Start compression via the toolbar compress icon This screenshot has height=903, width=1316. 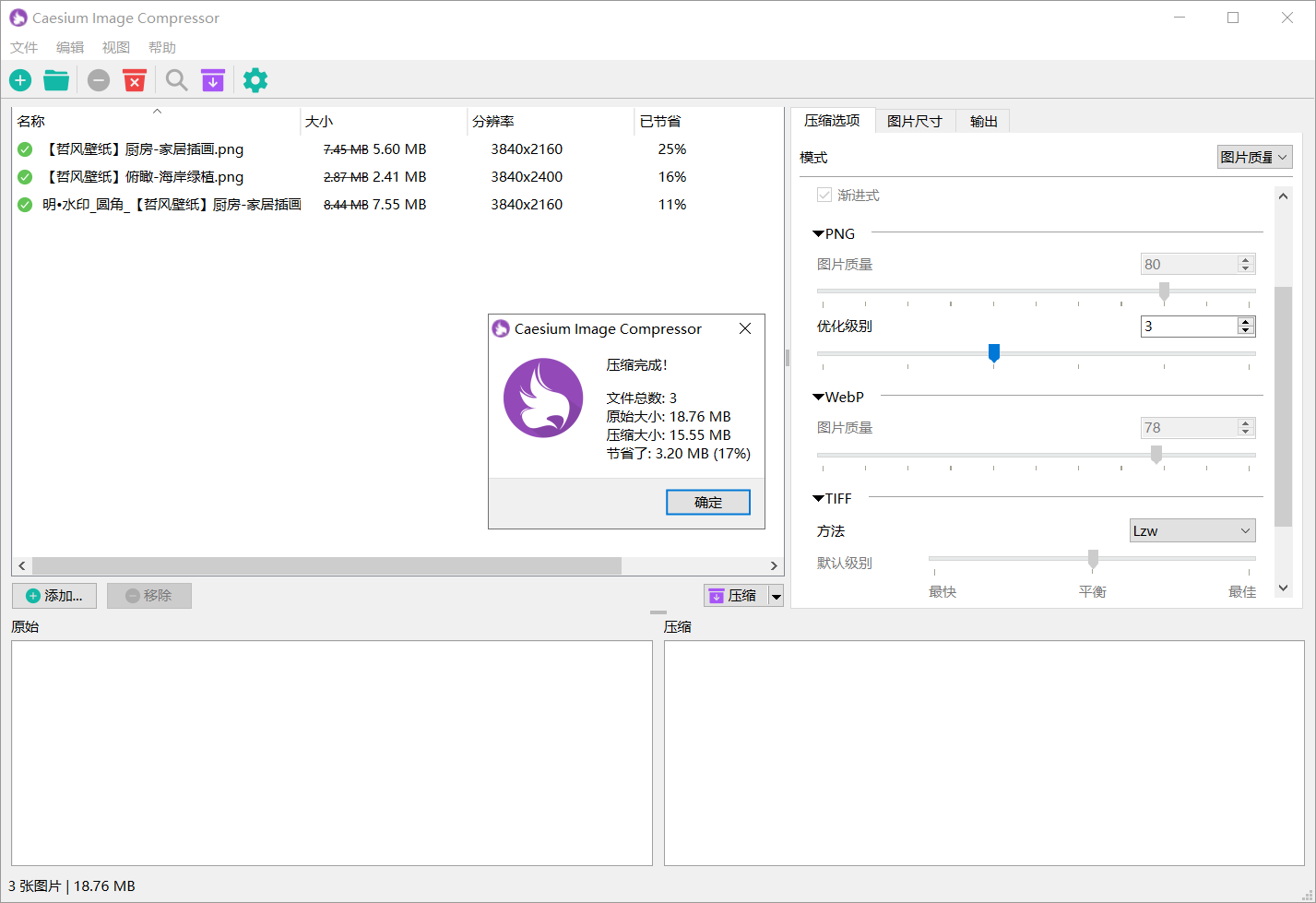[x=213, y=80]
